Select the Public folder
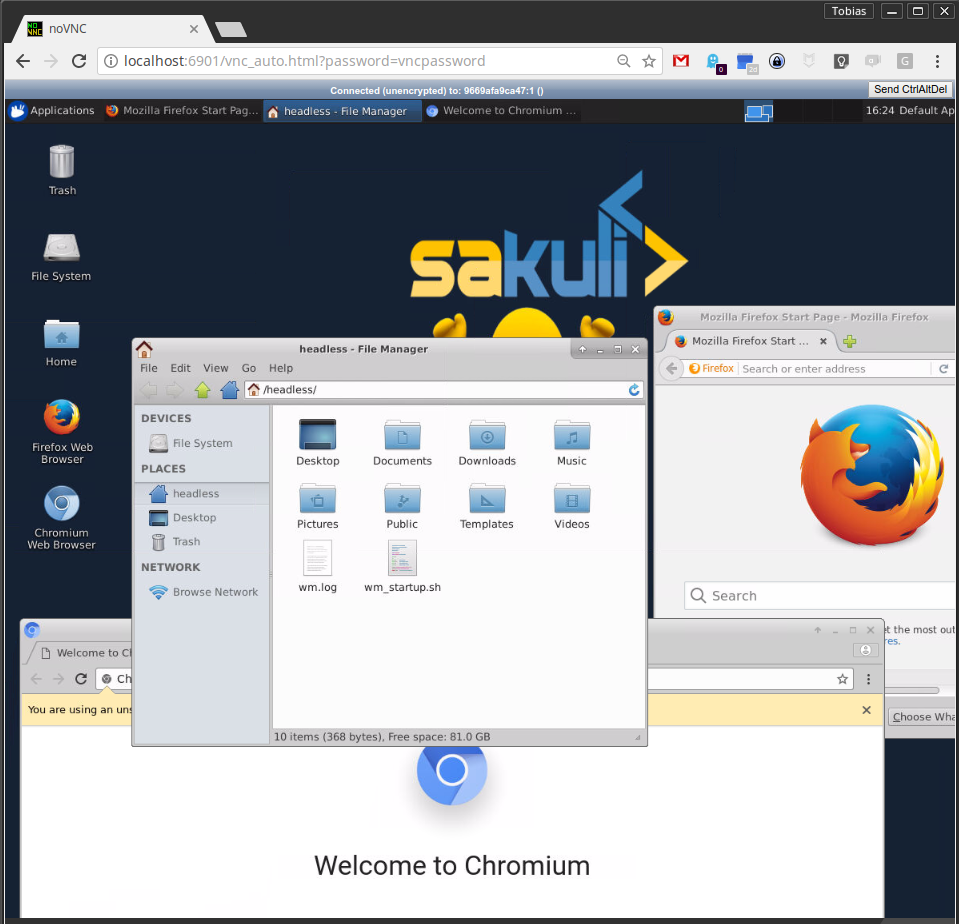959x924 pixels. [x=402, y=506]
